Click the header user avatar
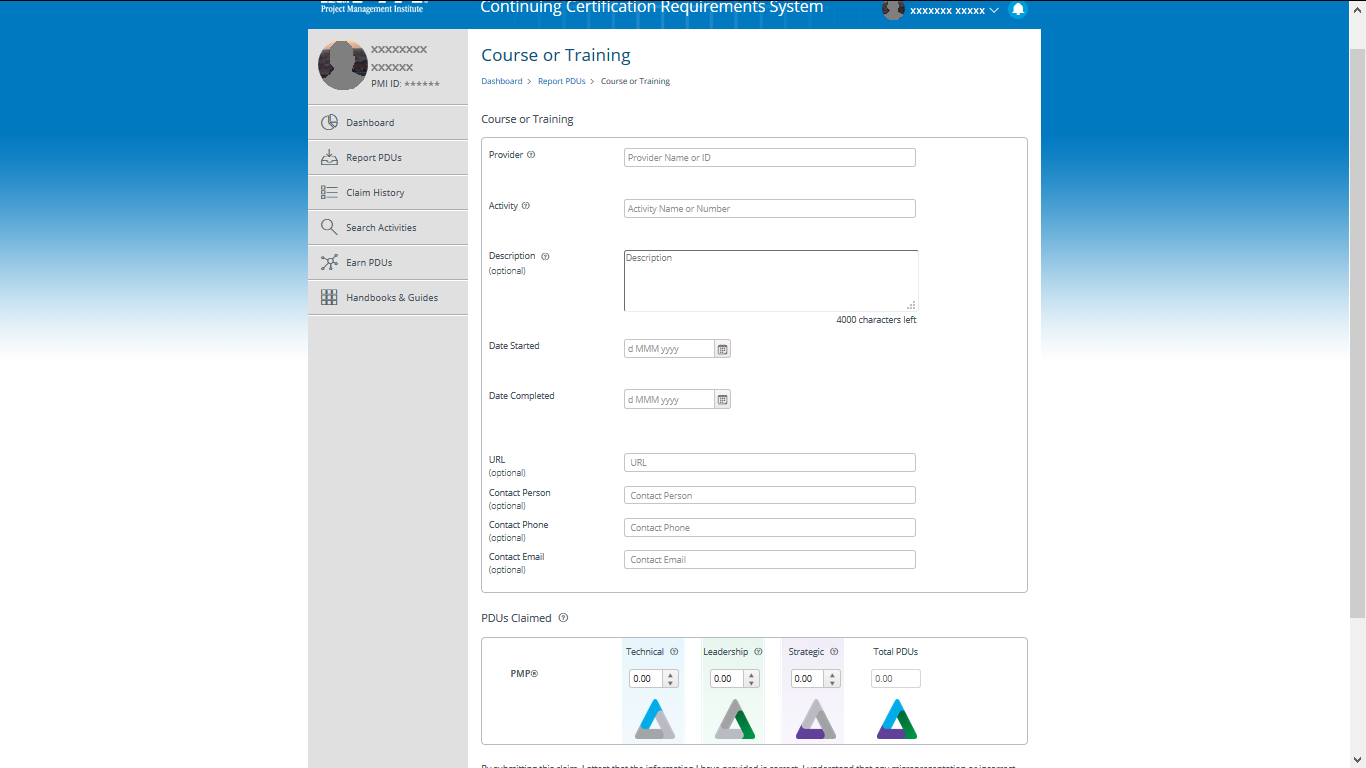This screenshot has width=1366, height=768. pyautogui.click(x=893, y=9)
